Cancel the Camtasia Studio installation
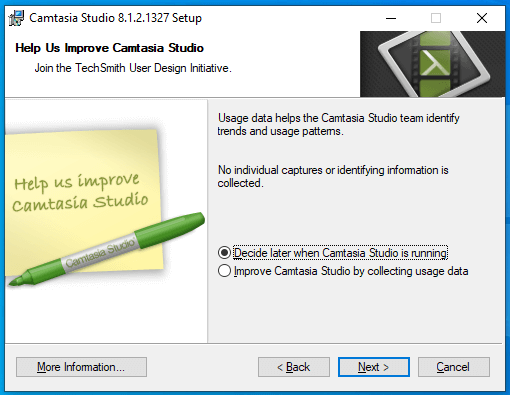This screenshot has width=510, height=395. (x=454, y=367)
